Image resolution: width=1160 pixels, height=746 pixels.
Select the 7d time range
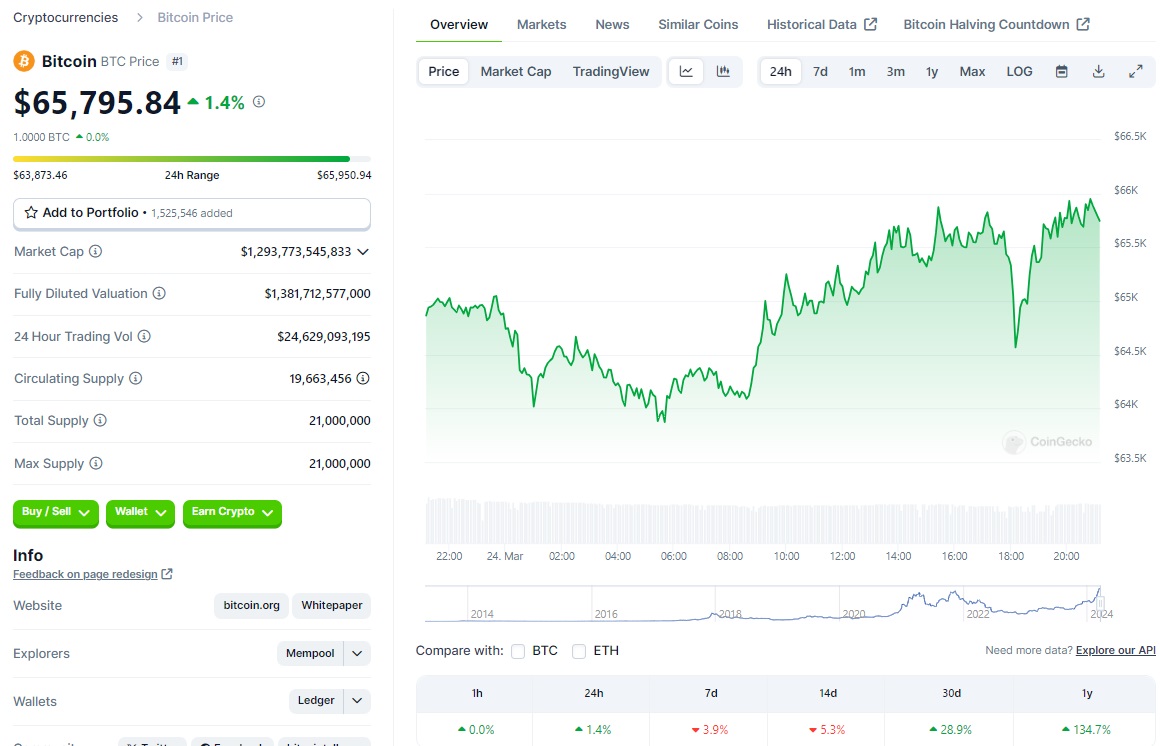click(x=820, y=72)
